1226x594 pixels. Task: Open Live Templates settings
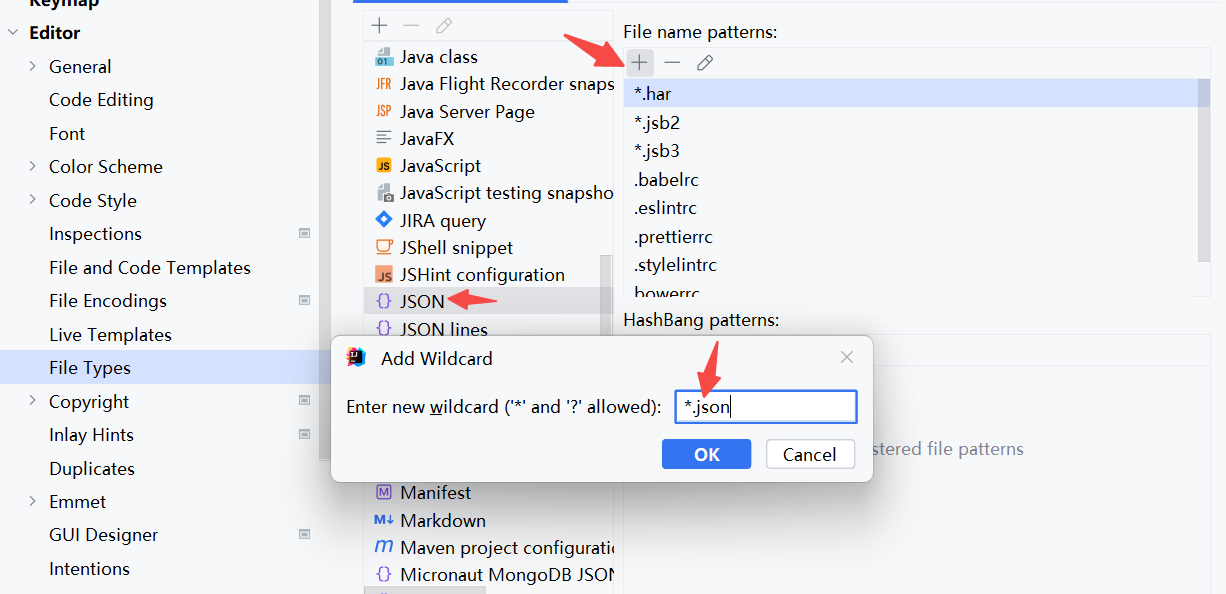(x=110, y=335)
